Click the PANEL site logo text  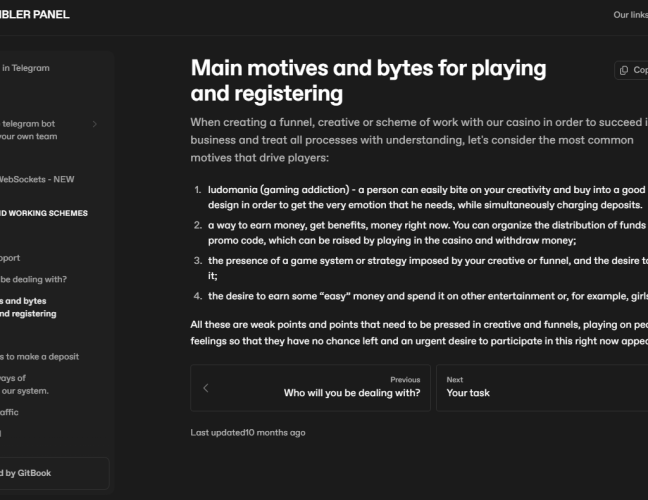(x=35, y=15)
